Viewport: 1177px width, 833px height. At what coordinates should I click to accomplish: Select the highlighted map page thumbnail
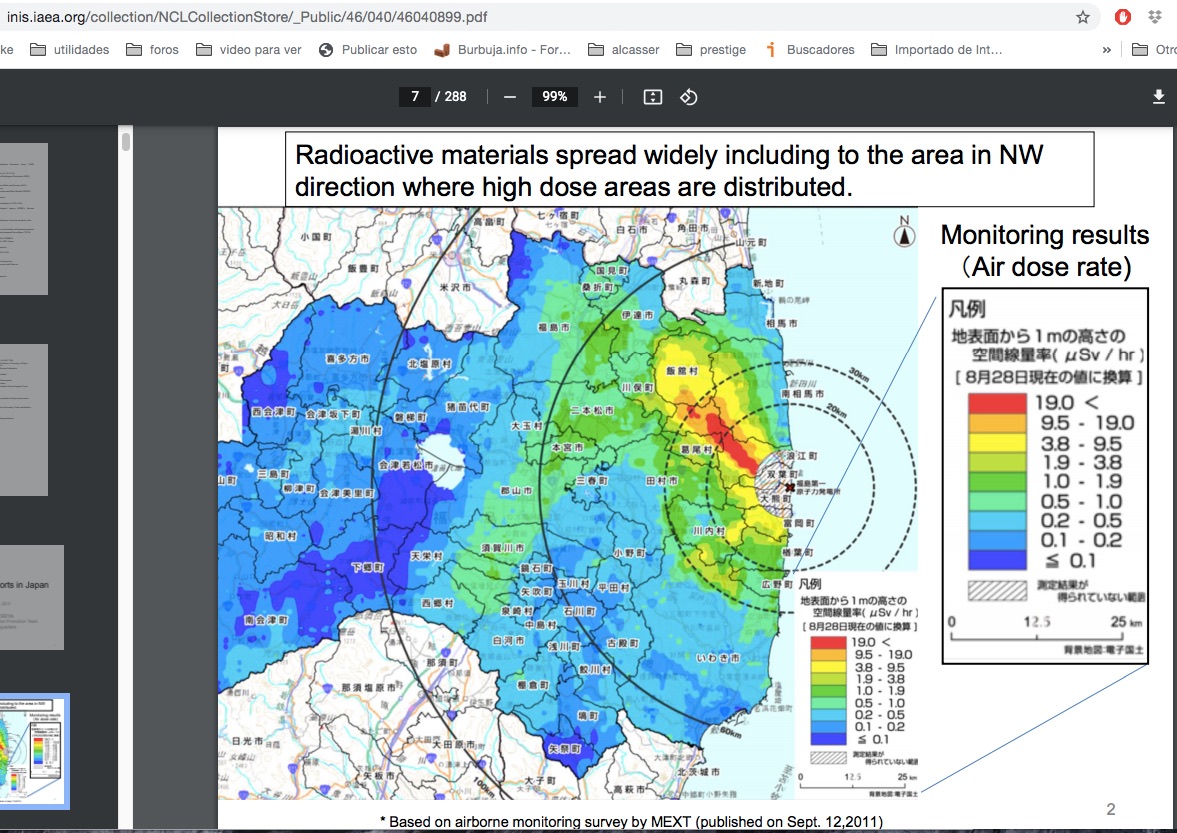click(34, 751)
